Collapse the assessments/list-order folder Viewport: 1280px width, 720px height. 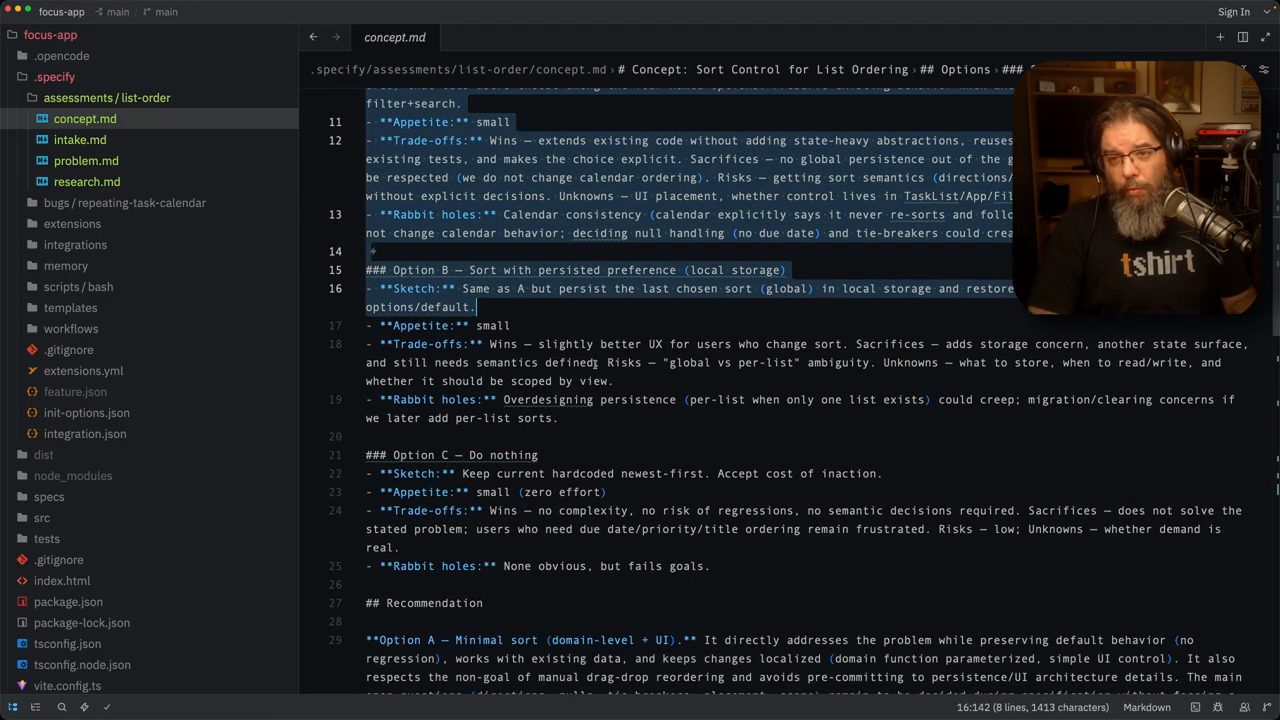[x=150, y=98]
